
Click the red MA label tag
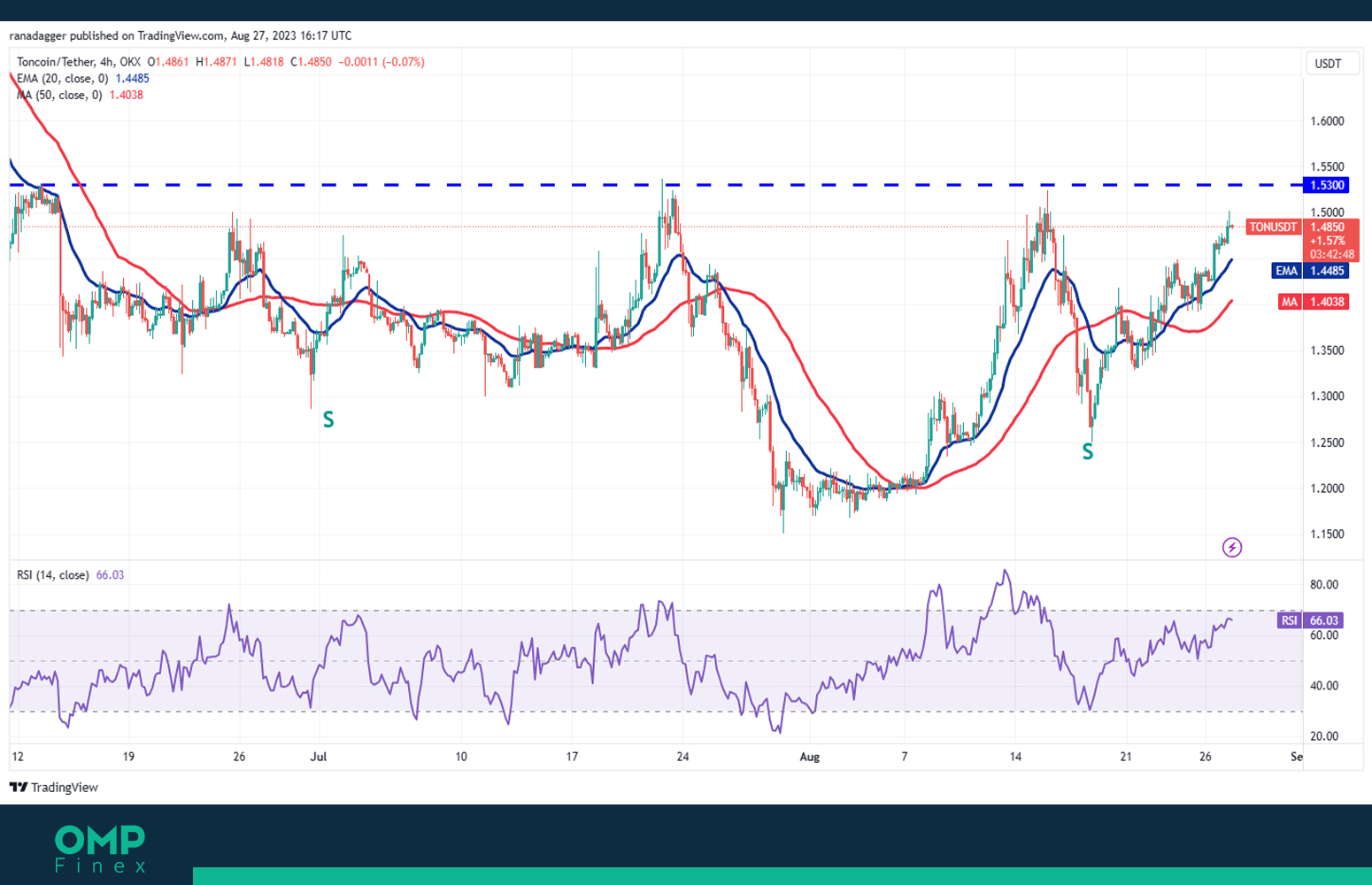[x=1290, y=302]
